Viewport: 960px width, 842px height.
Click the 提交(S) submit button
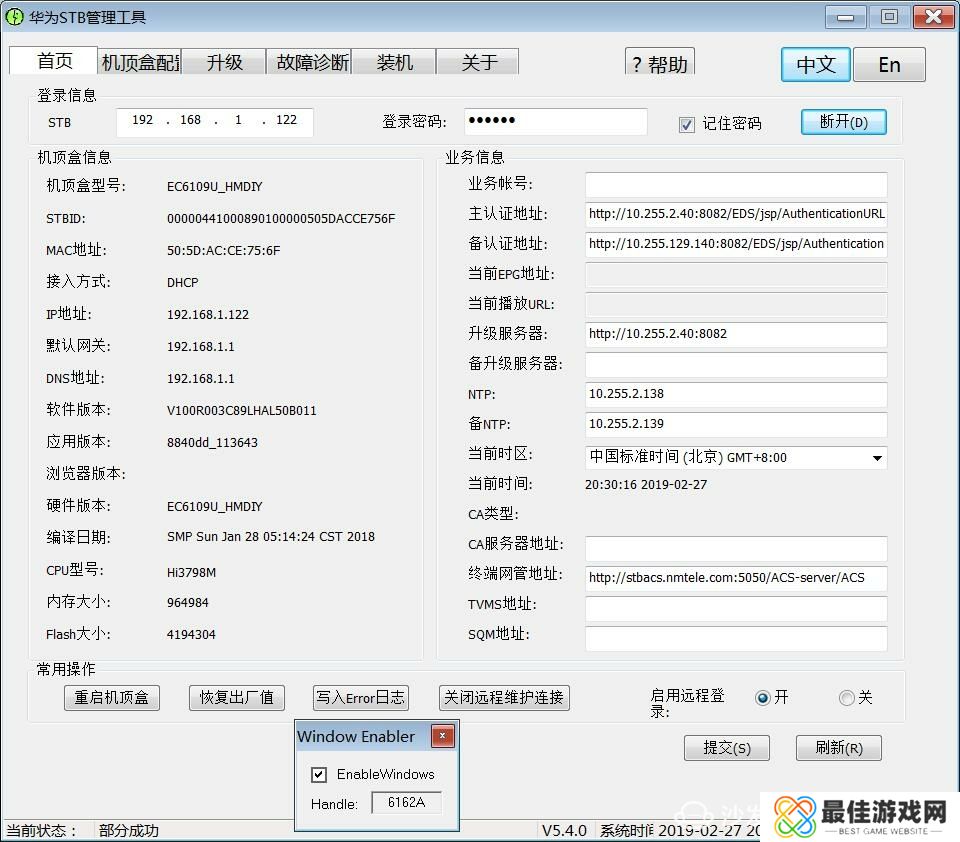726,748
